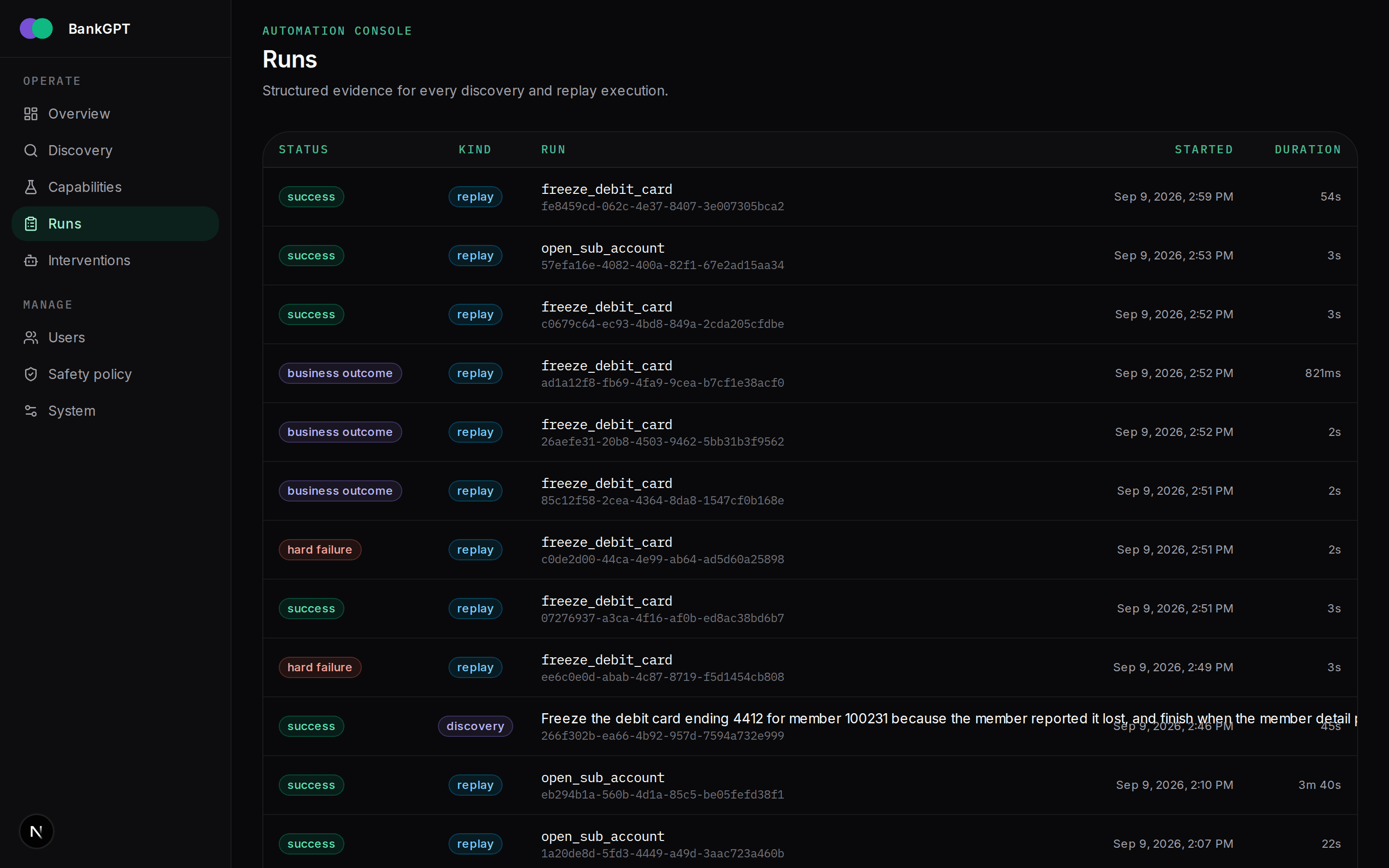Click hard failure badge on the 2:49 PM run
Viewport: 1389px width, 868px height.
(320, 668)
